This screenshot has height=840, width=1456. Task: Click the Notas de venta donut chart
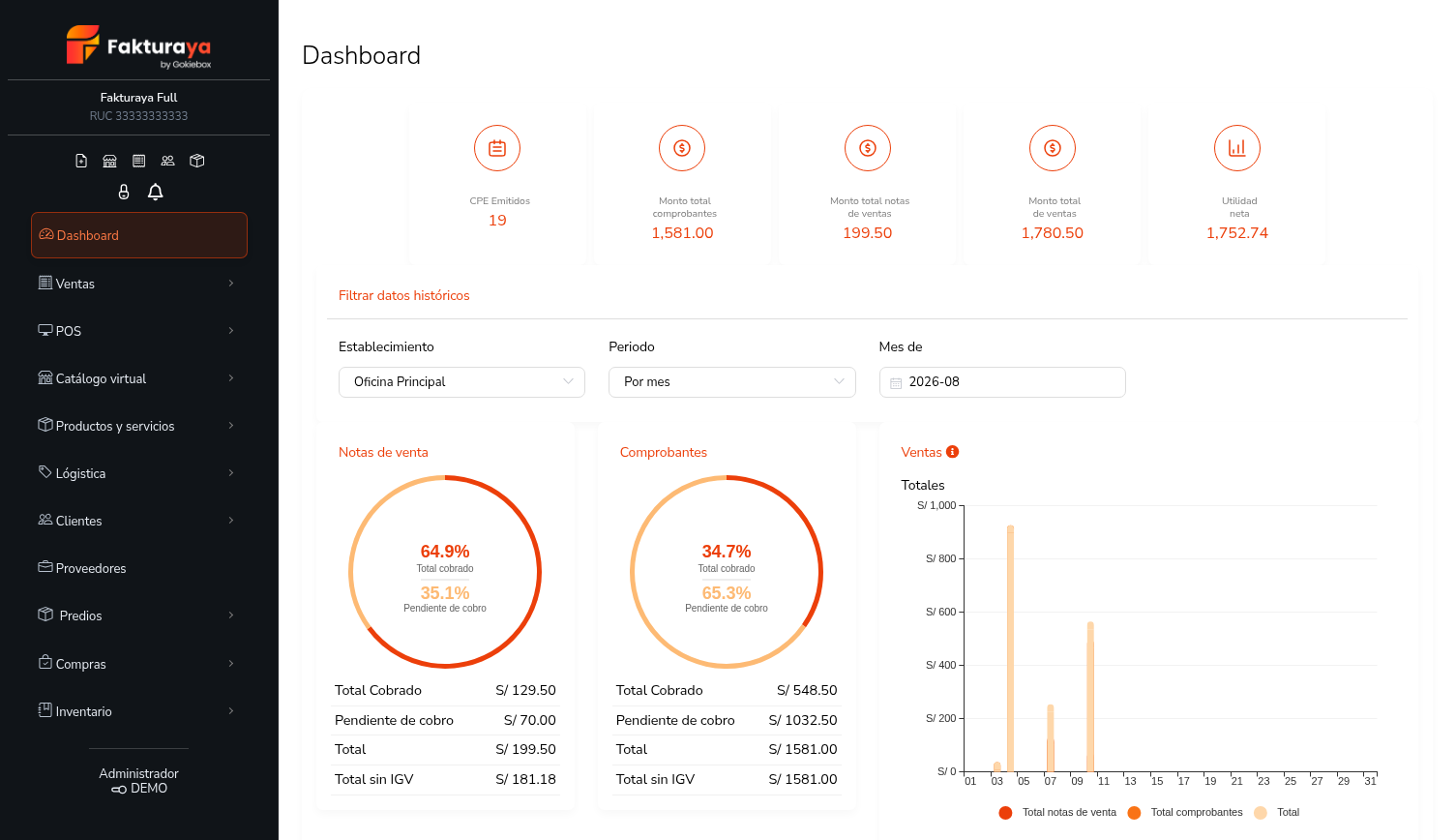445,572
